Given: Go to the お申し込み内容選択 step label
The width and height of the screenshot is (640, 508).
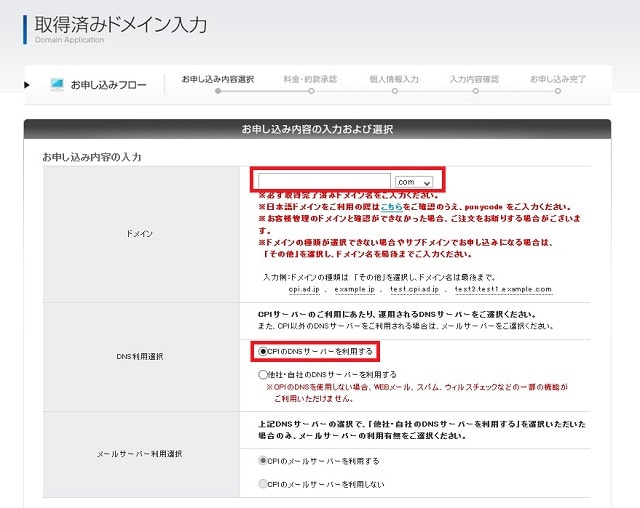Looking at the screenshot, I should click(x=217, y=78).
